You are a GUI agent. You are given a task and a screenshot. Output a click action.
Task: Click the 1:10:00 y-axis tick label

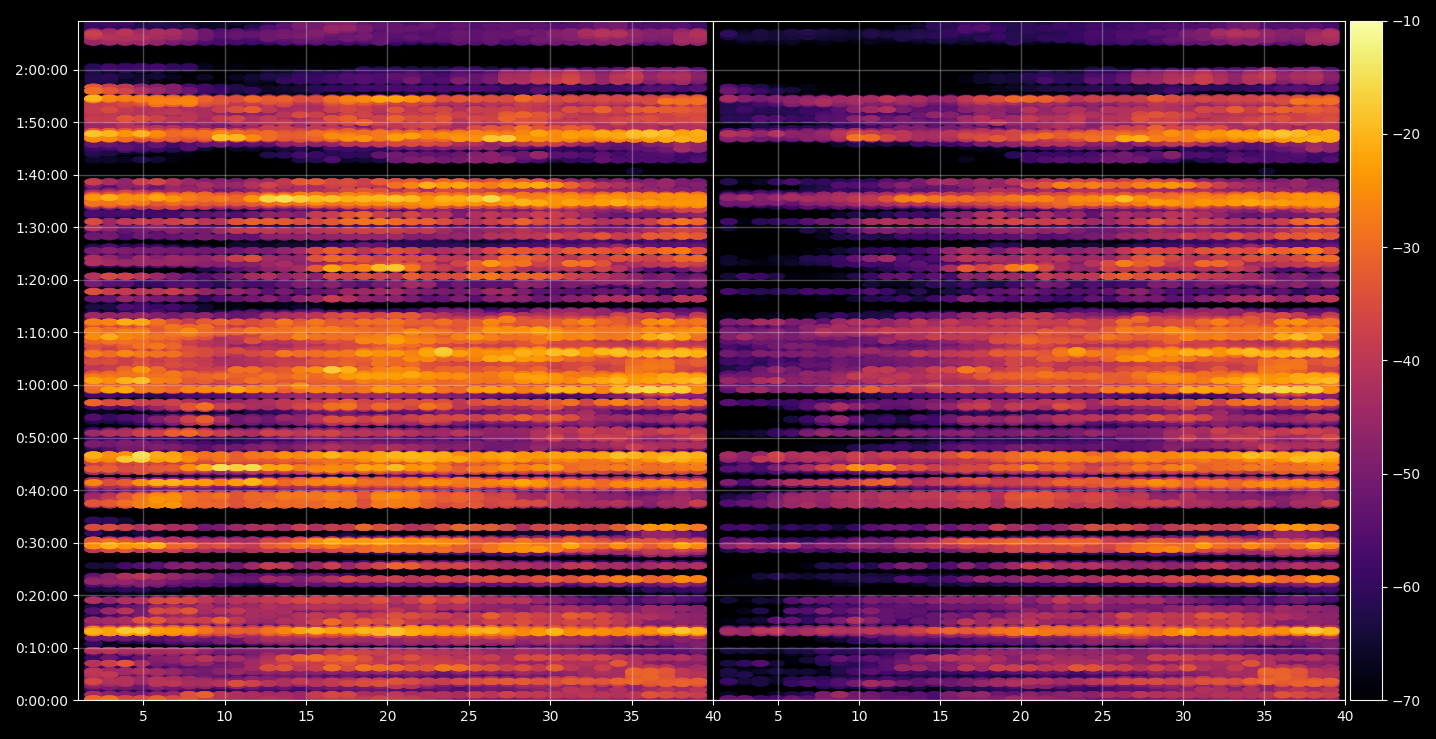coord(42,333)
